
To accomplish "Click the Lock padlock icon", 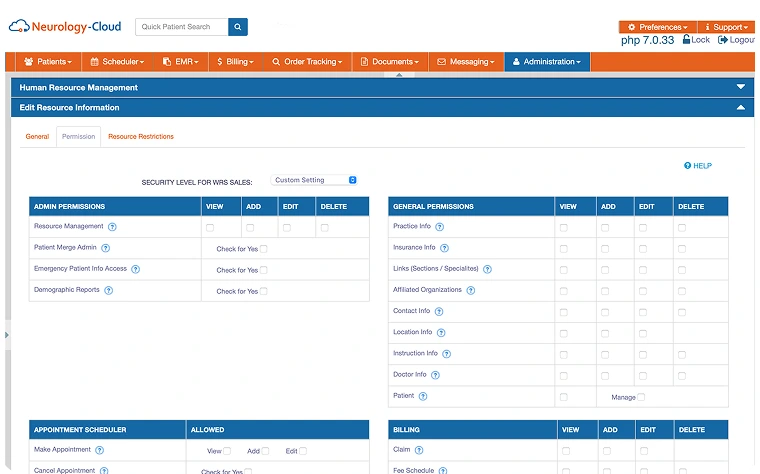I will coord(686,39).
